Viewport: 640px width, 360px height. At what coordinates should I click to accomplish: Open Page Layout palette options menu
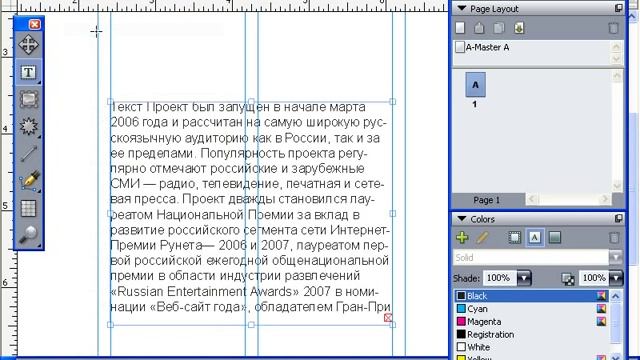618,8
